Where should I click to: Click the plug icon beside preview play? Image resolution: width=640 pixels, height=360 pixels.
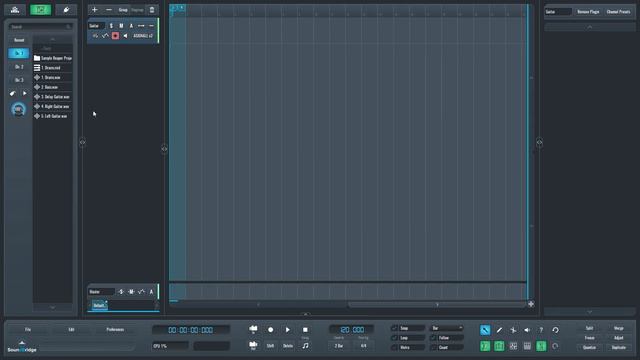pyautogui.click(x=13, y=93)
